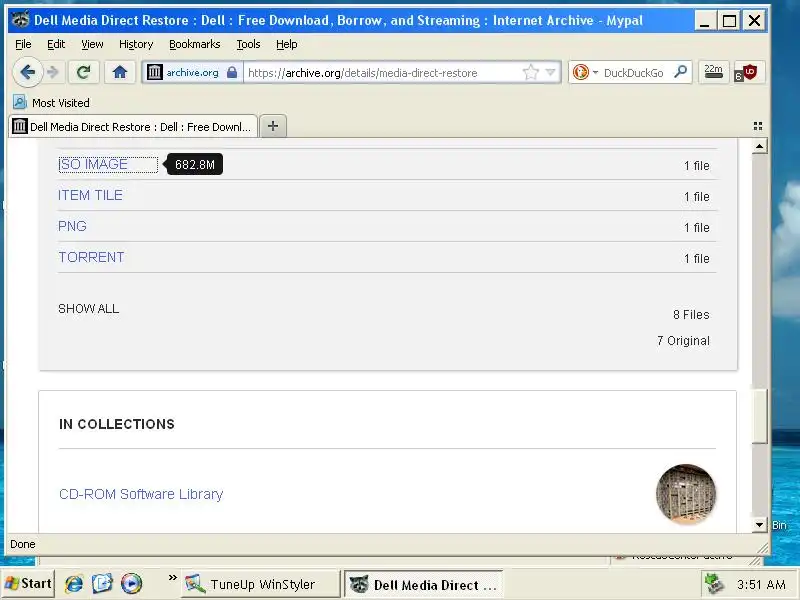Open the DuckDuckGo search engine dropdown
This screenshot has height=600, width=800.
coord(585,72)
